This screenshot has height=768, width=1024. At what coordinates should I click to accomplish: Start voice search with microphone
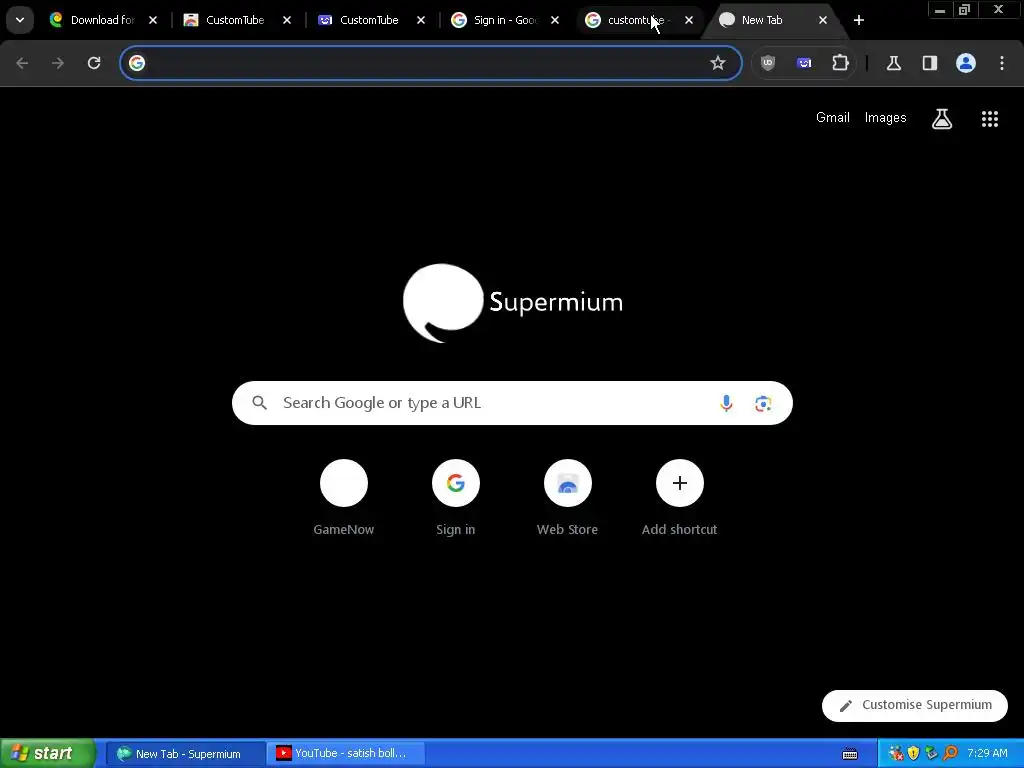click(726, 403)
